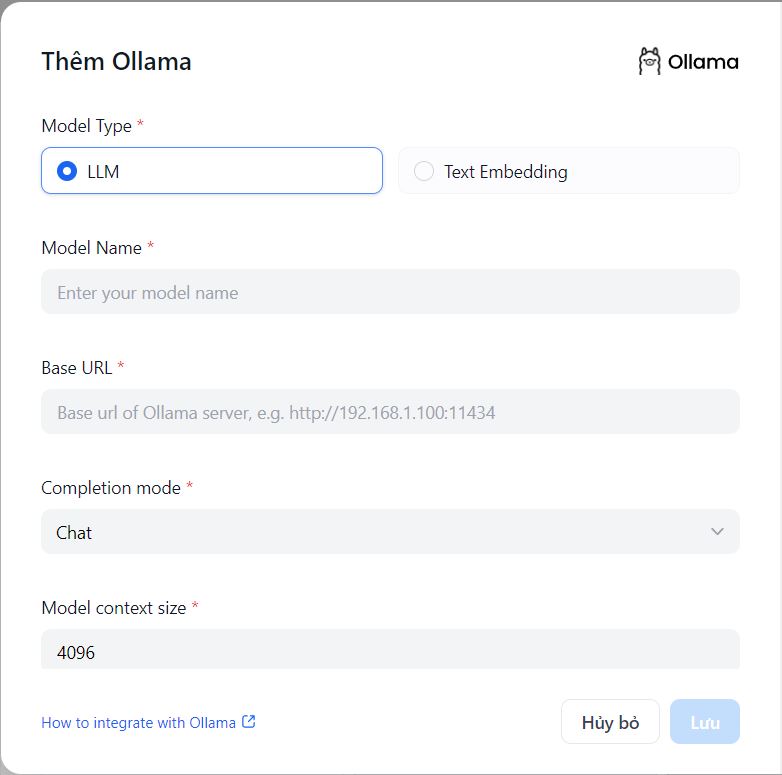Screen dimensions: 782x775
Task: Click the Ollama wordmark text in header
Action: [703, 62]
